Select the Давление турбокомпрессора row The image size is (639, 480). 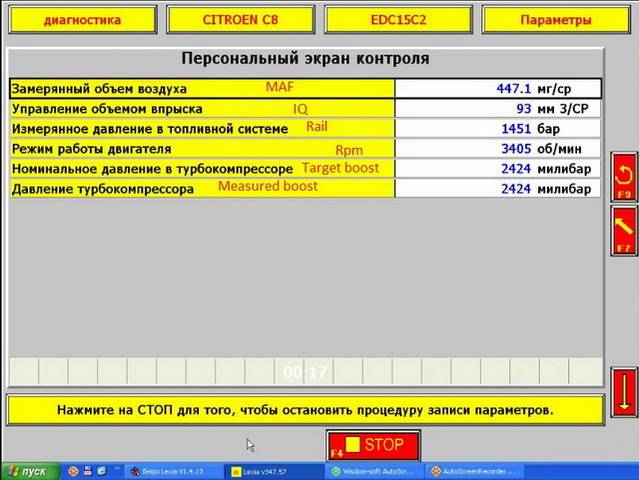tap(202, 188)
